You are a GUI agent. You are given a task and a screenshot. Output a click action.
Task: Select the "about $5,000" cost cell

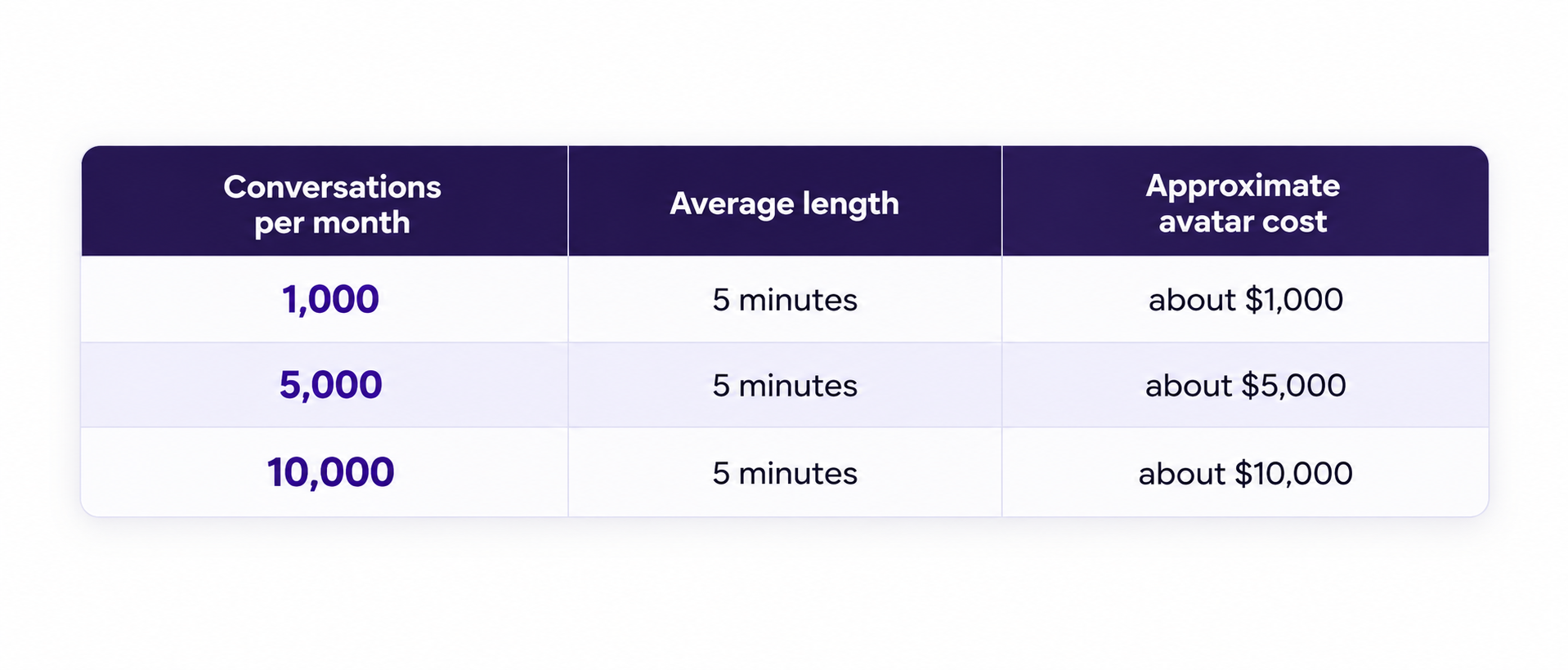click(1245, 386)
